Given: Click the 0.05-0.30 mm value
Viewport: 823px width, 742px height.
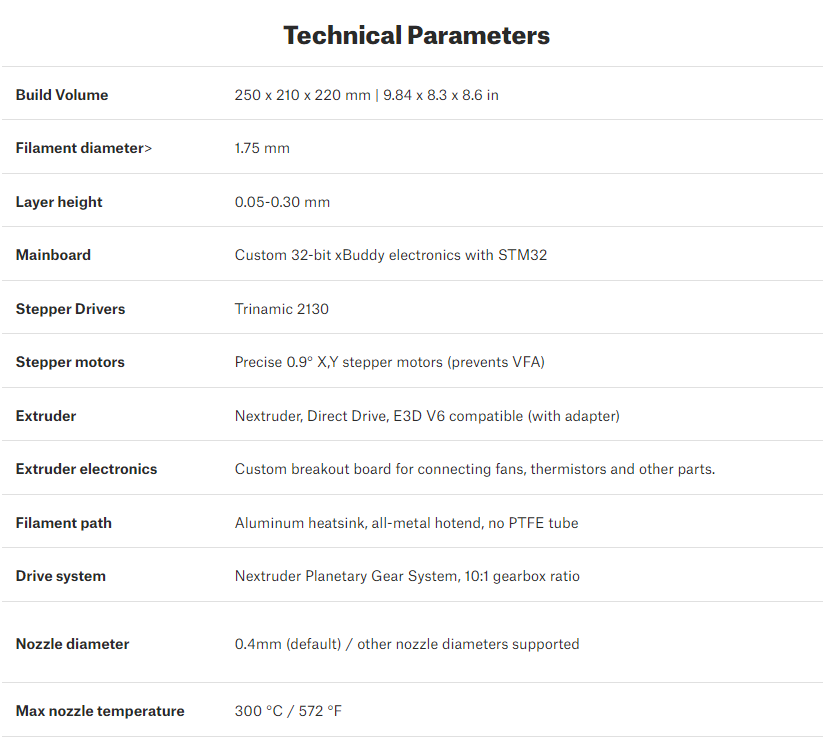Looking at the screenshot, I should click(x=282, y=202).
